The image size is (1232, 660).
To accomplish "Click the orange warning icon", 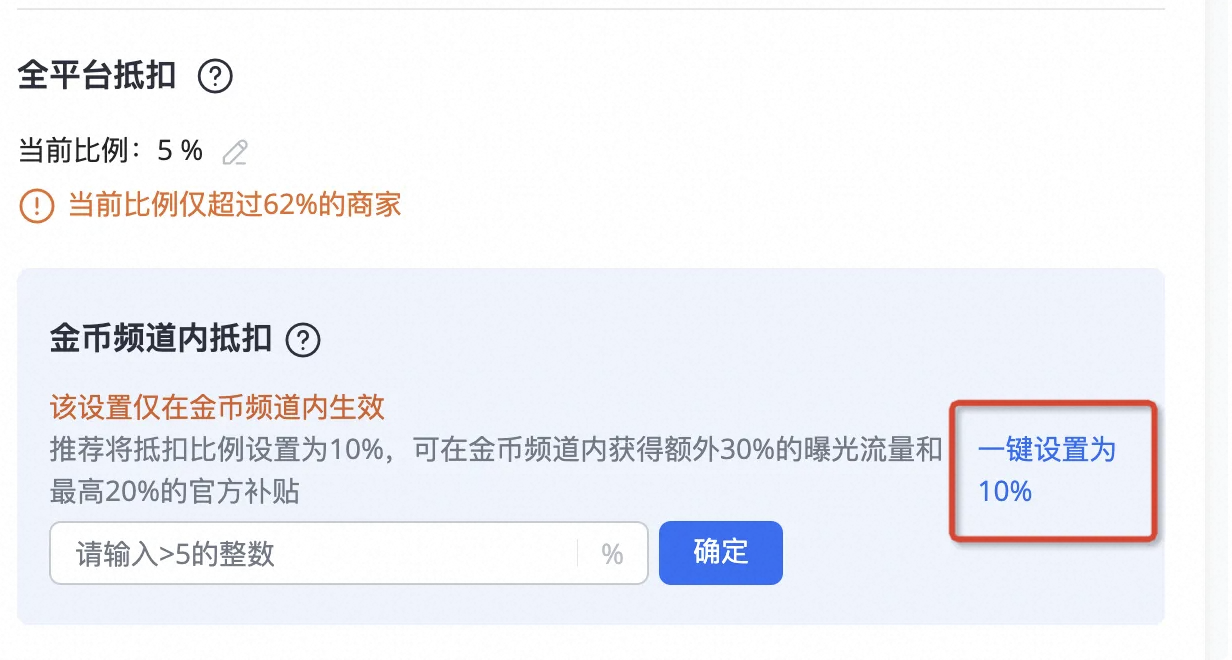I will pos(36,207).
